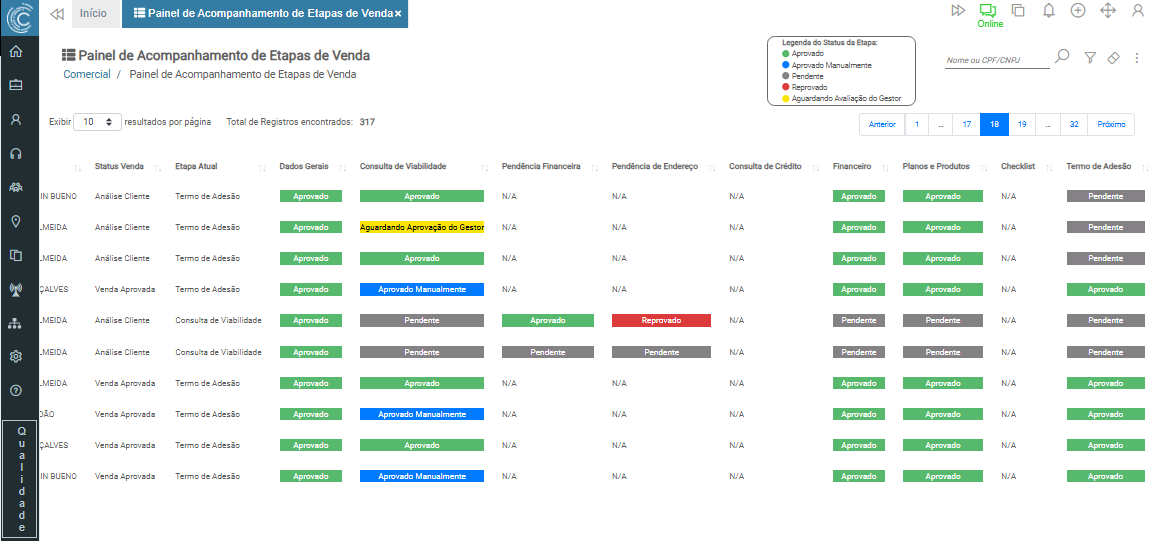The height and width of the screenshot is (541, 1153).
Task: Click the Nome ou CPF/CNPJ search field
Action: [x=996, y=60]
